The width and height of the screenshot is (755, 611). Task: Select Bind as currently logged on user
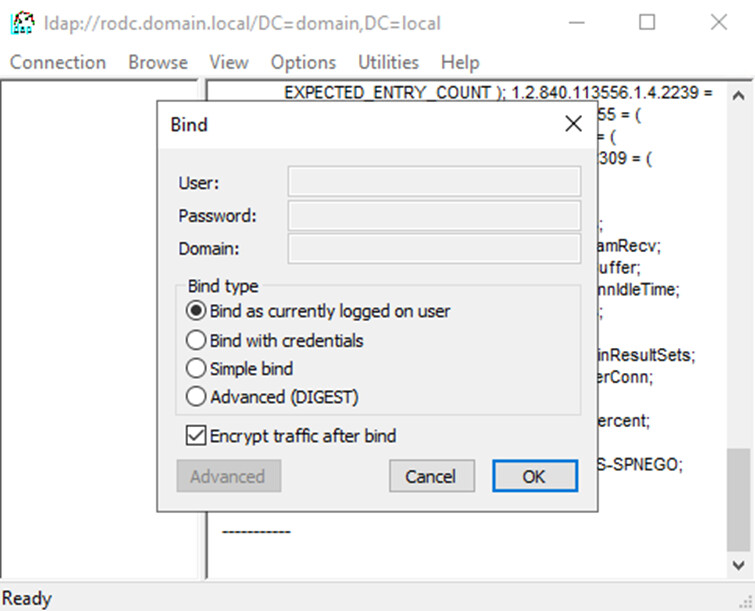(197, 311)
